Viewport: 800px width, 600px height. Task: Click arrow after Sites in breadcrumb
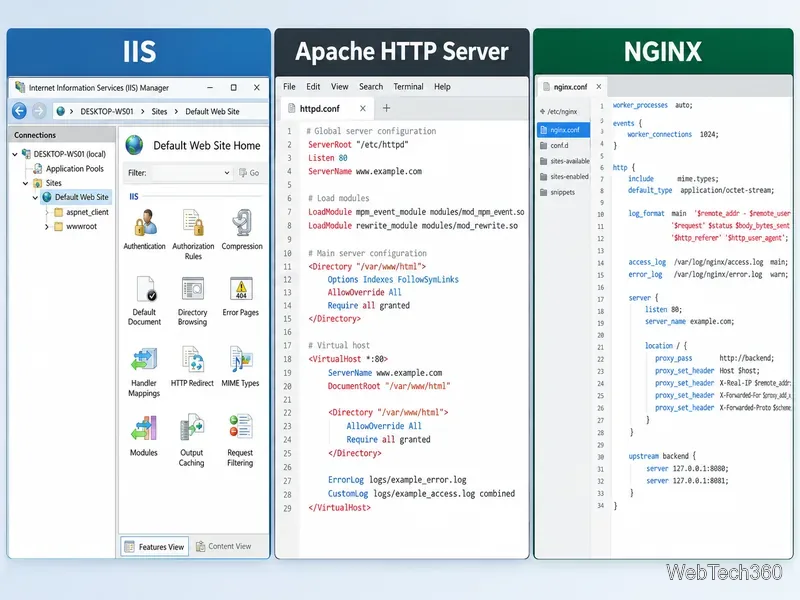(x=176, y=111)
